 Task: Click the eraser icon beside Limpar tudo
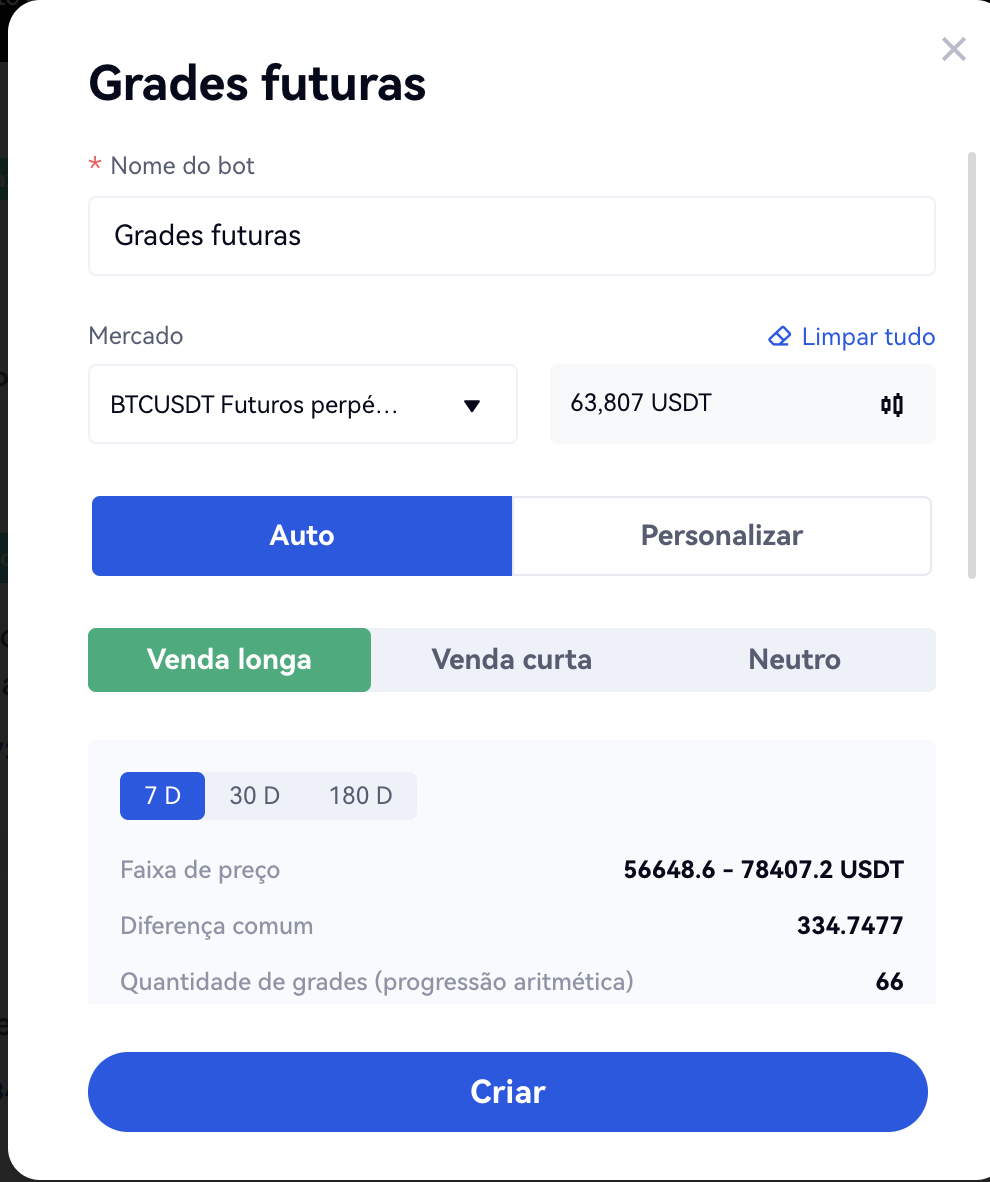[779, 337]
